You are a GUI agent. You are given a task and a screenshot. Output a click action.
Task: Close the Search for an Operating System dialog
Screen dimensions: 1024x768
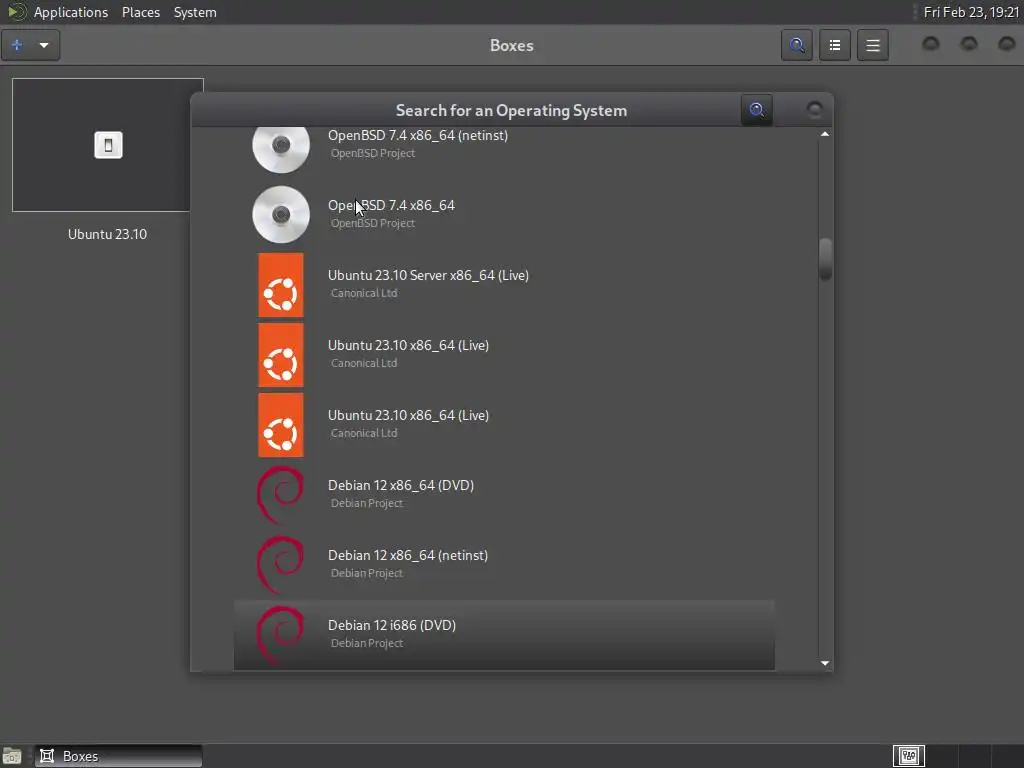(x=814, y=110)
